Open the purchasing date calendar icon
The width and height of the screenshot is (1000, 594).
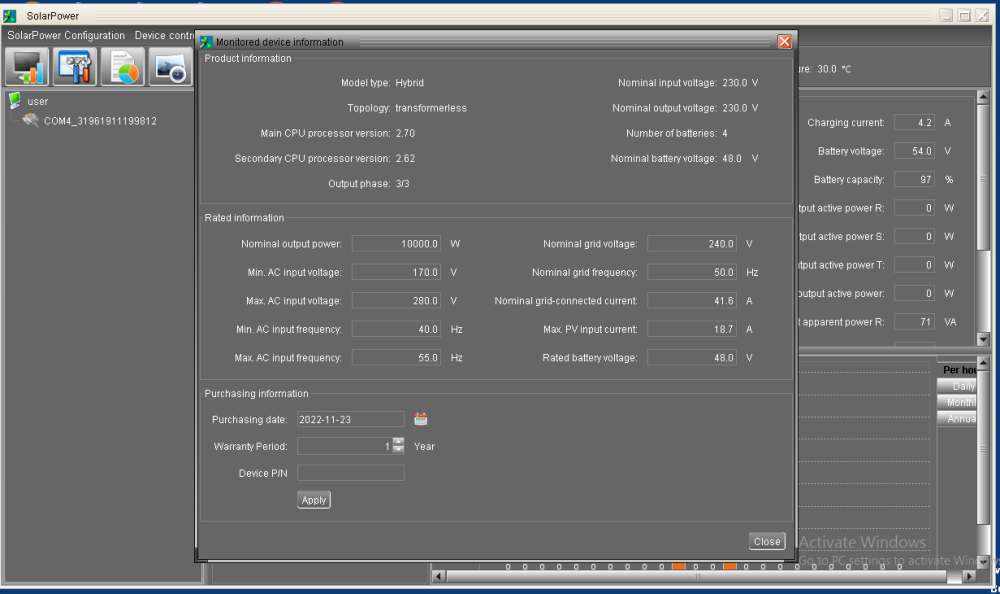[x=421, y=419]
